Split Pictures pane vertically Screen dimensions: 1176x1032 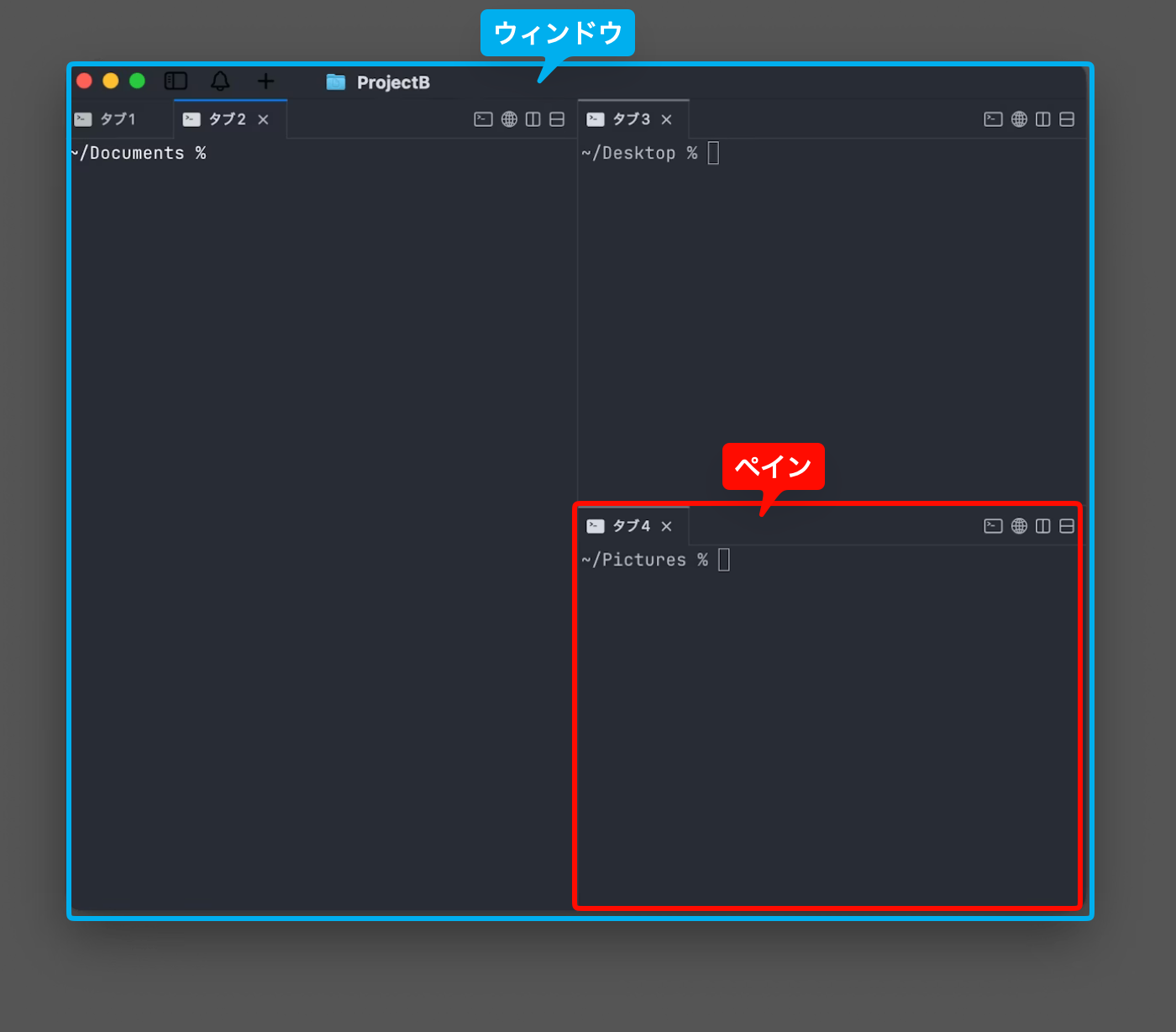coord(1043,526)
